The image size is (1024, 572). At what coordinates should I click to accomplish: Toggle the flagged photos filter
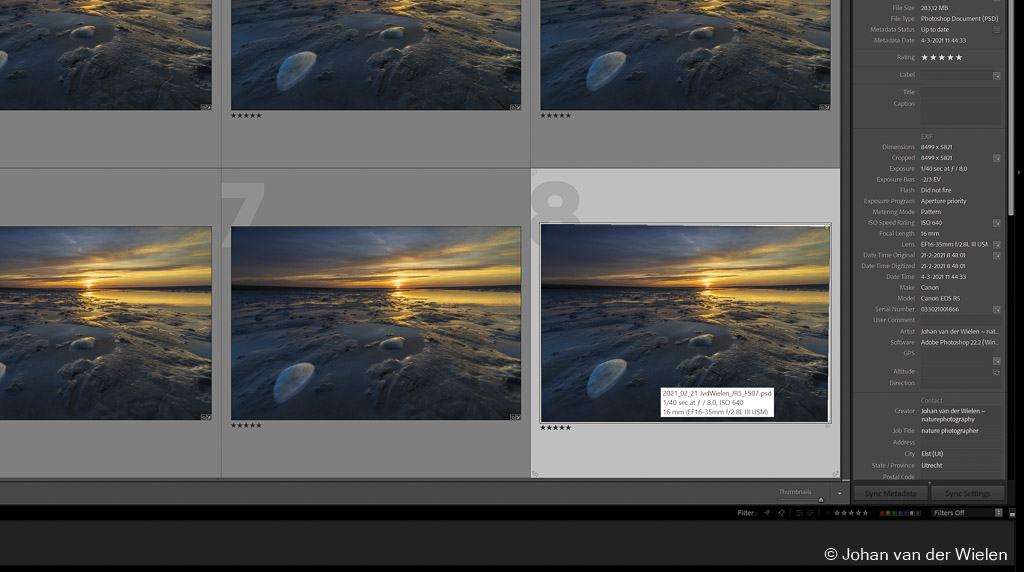coord(767,513)
